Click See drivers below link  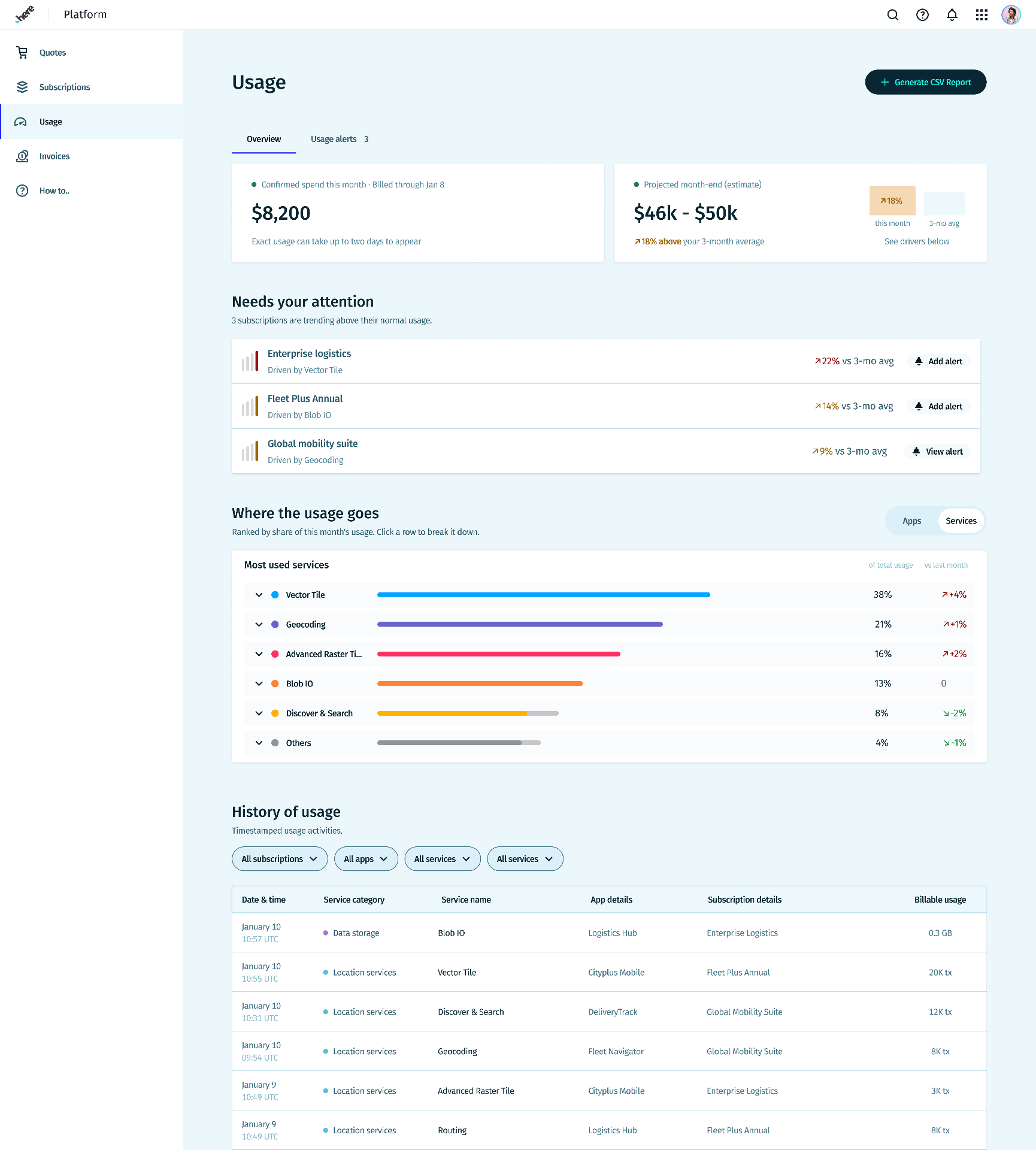(917, 241)
